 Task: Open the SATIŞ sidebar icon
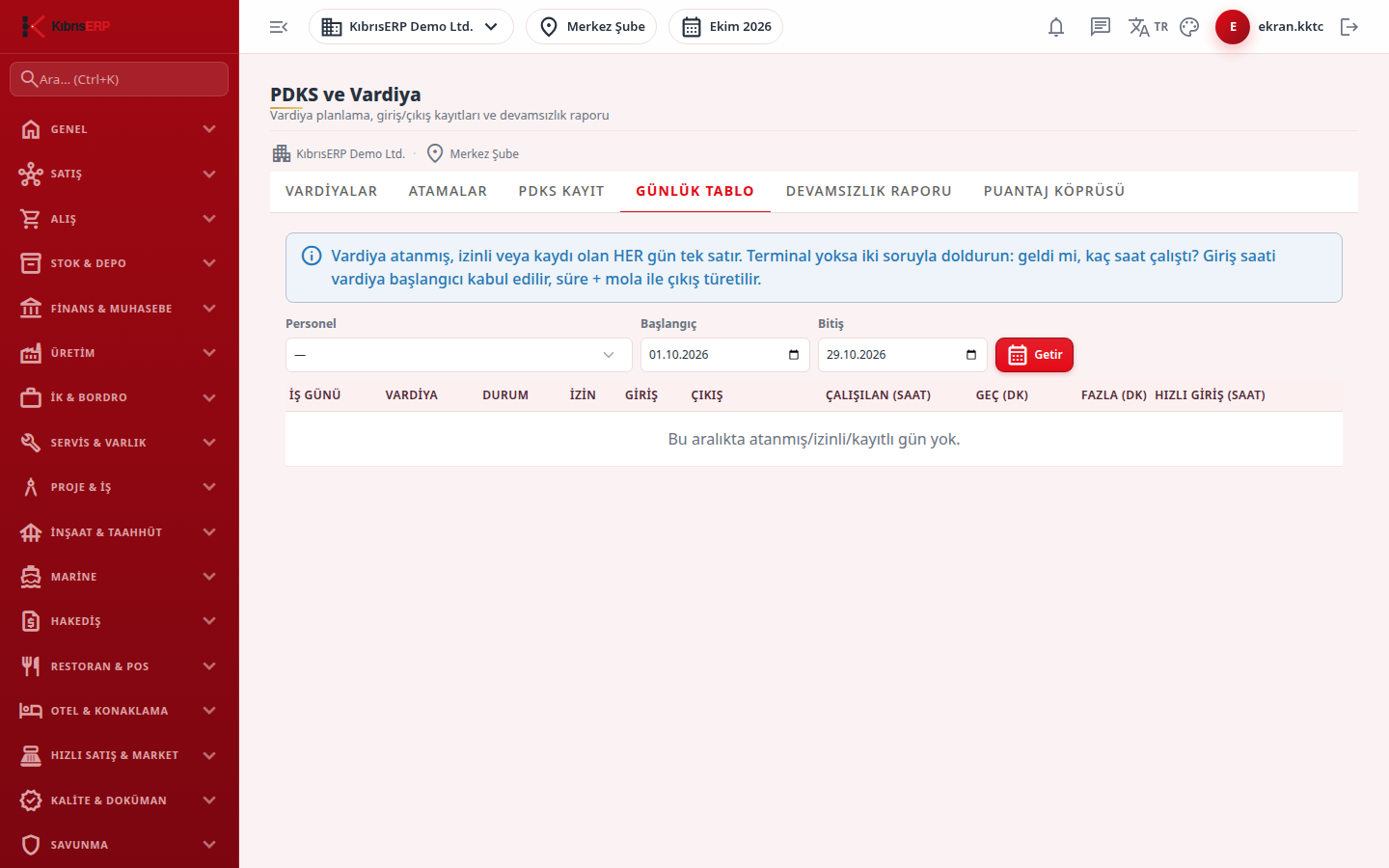click(x=31, y=174)
